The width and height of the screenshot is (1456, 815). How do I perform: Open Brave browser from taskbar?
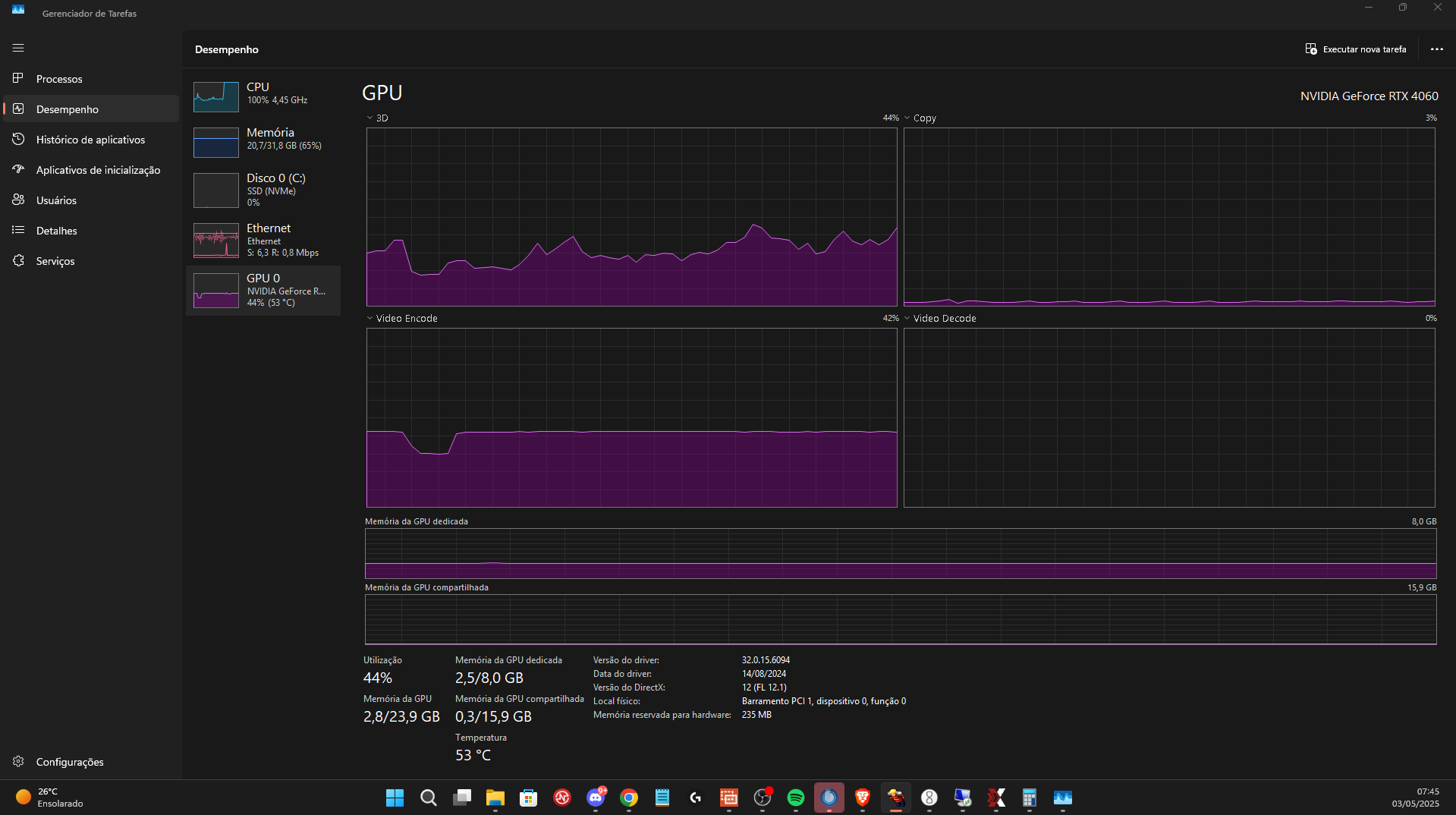863,798
